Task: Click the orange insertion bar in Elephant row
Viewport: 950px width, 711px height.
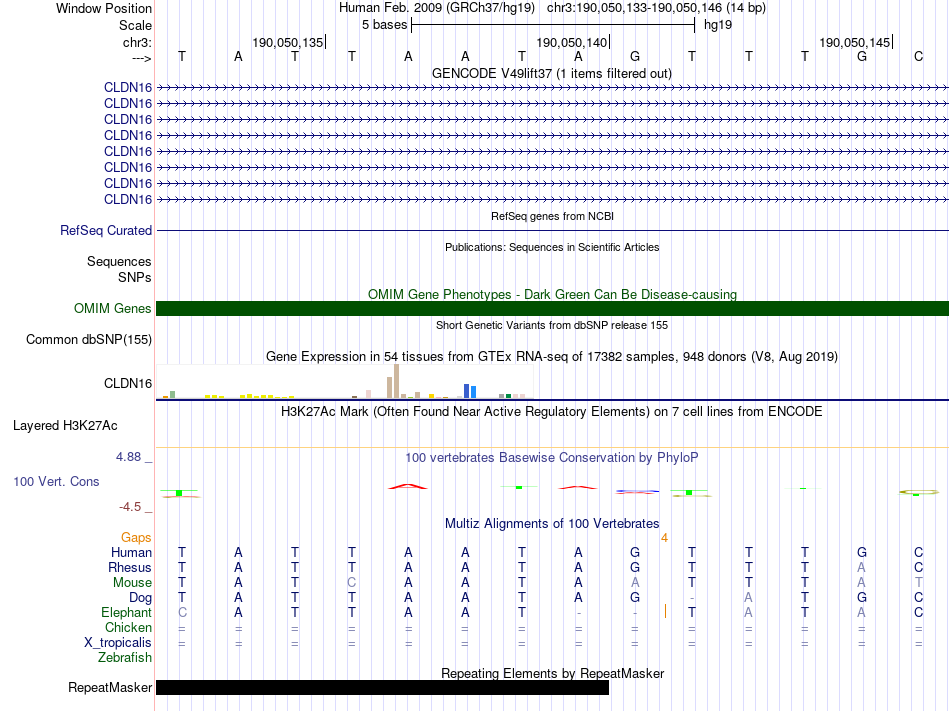Action: pyautogui.click(x=665, y=611)
